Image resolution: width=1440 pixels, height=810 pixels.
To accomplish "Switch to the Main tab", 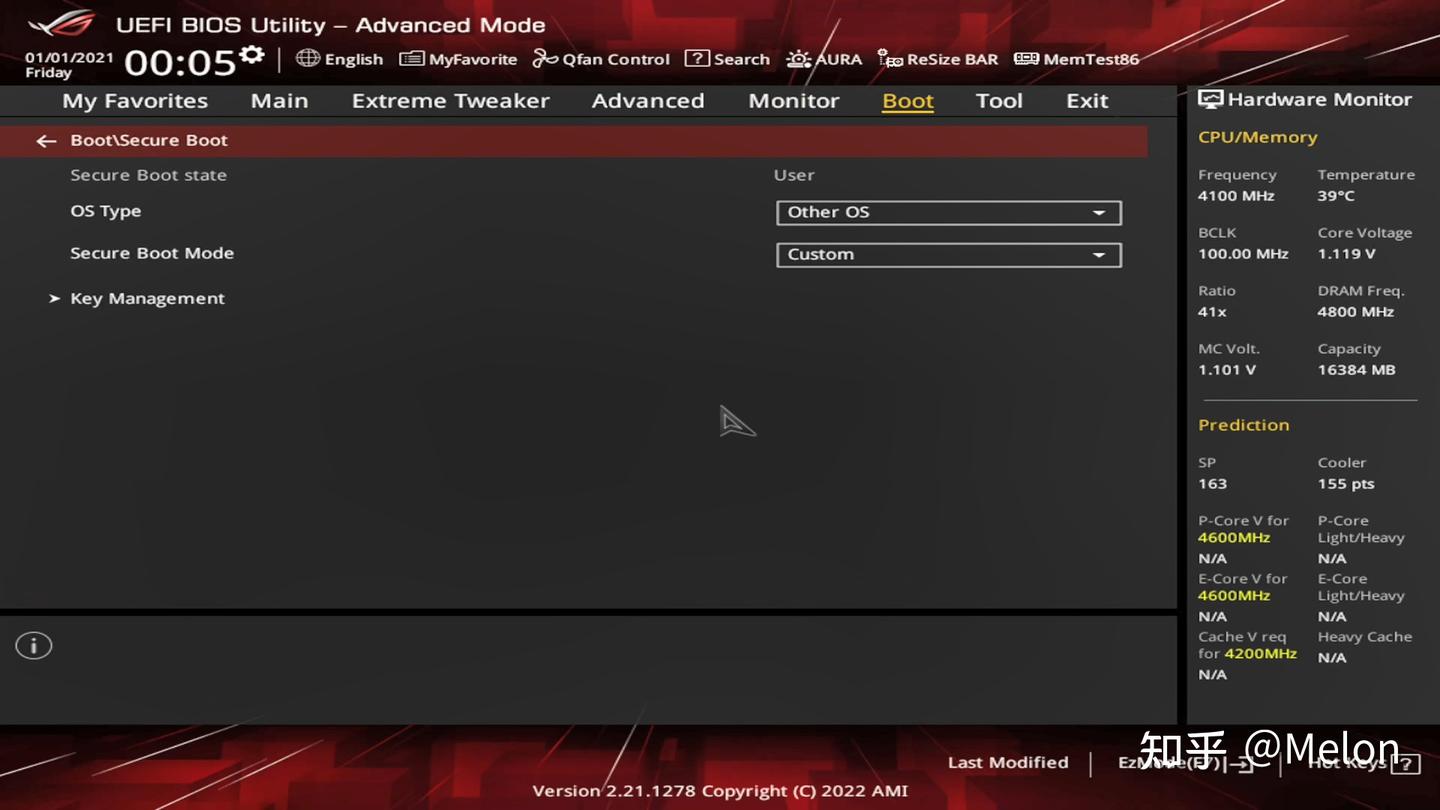I will [279, 100].
